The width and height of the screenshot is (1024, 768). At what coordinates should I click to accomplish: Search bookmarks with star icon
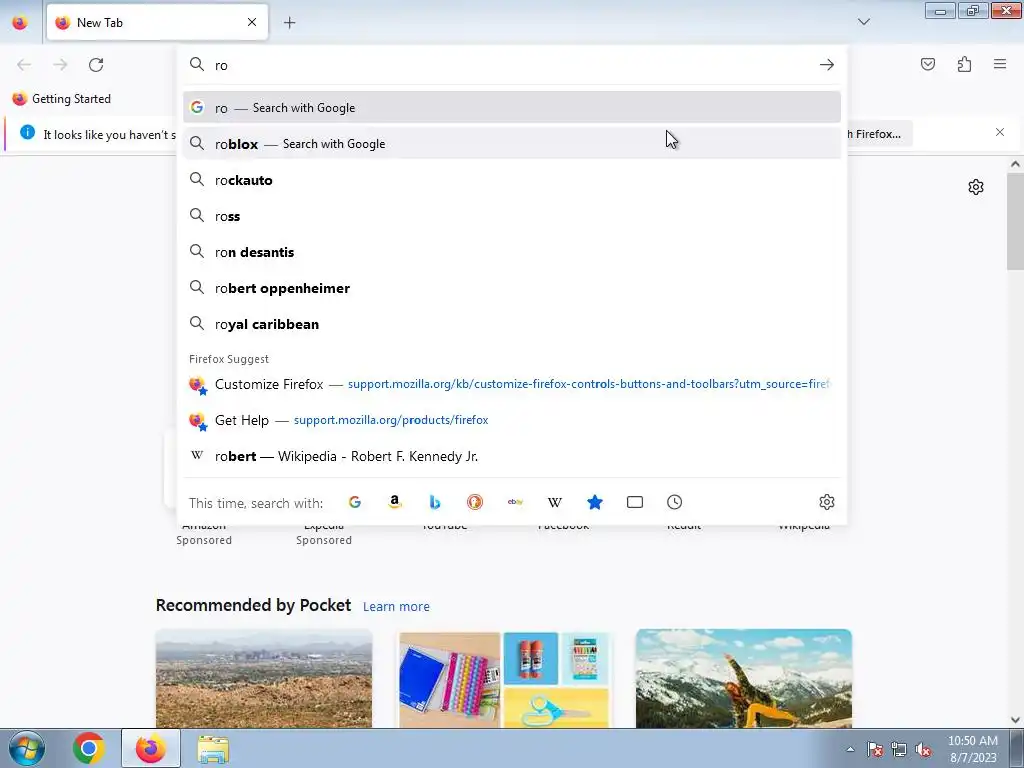595,502
